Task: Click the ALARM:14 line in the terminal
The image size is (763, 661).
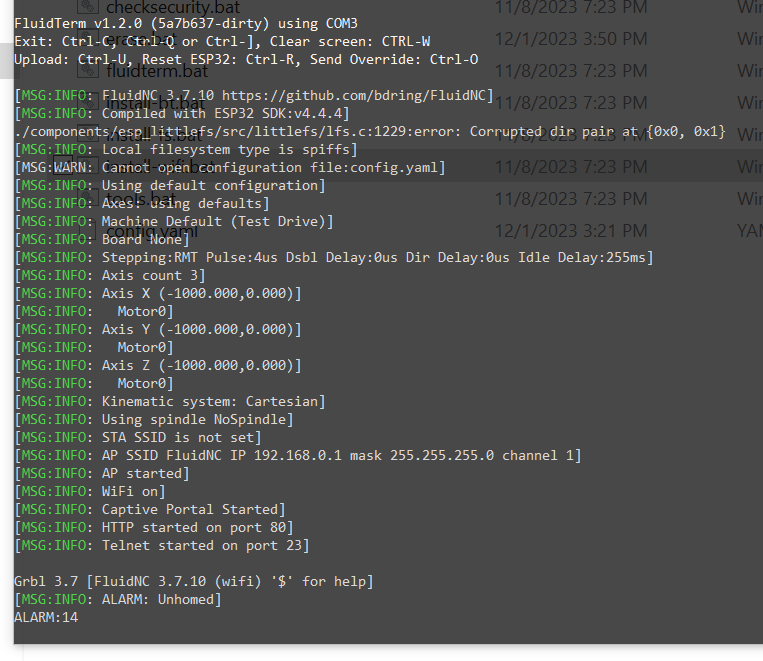Action: pos(46,617)
